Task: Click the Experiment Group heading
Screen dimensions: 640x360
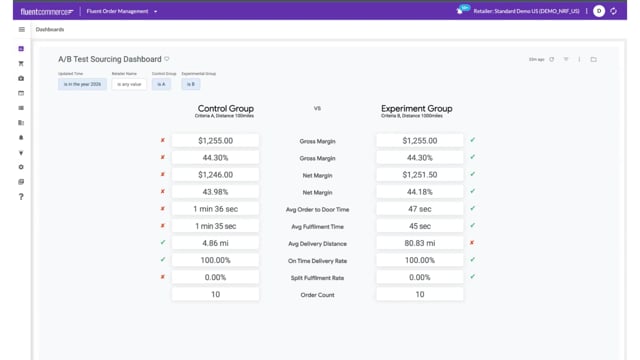Action: [417, 109]
